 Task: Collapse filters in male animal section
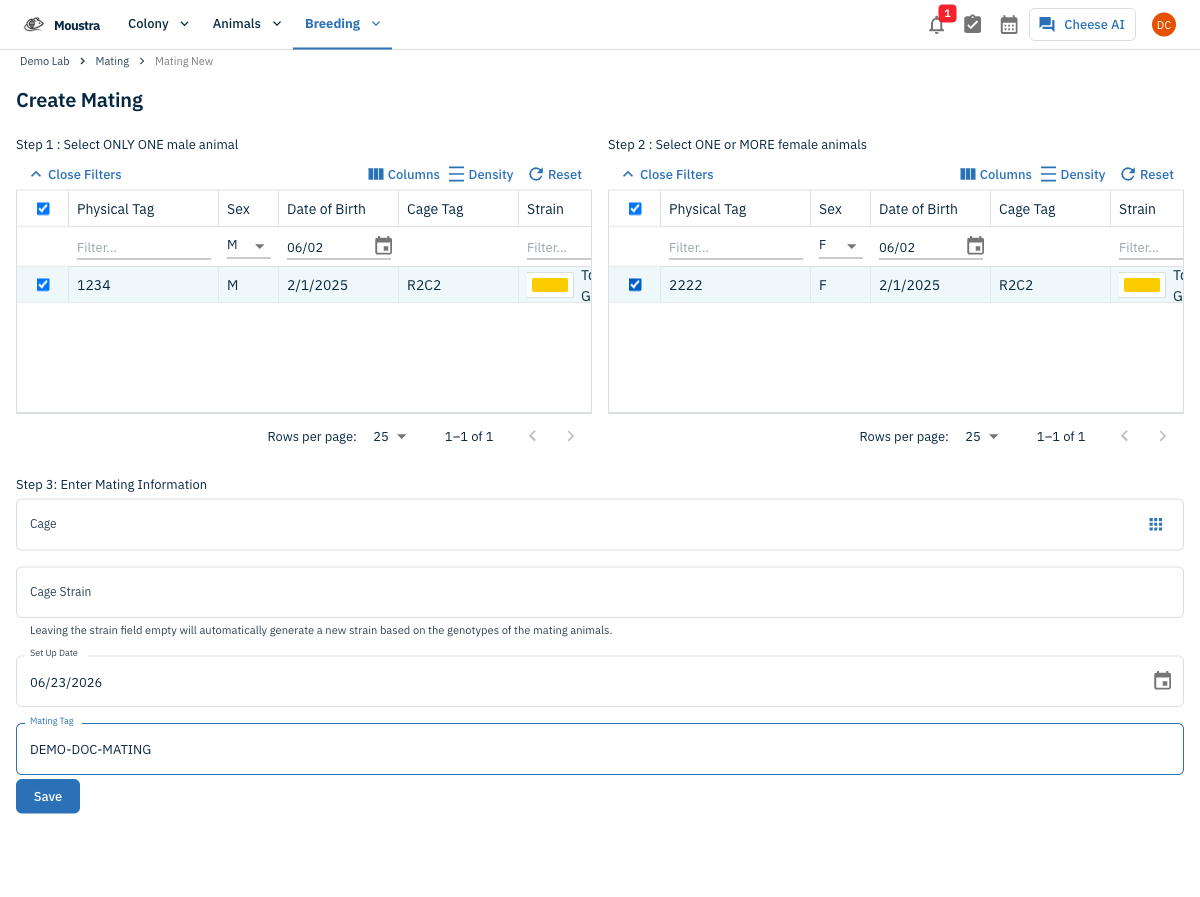click(x=75, y=175)
